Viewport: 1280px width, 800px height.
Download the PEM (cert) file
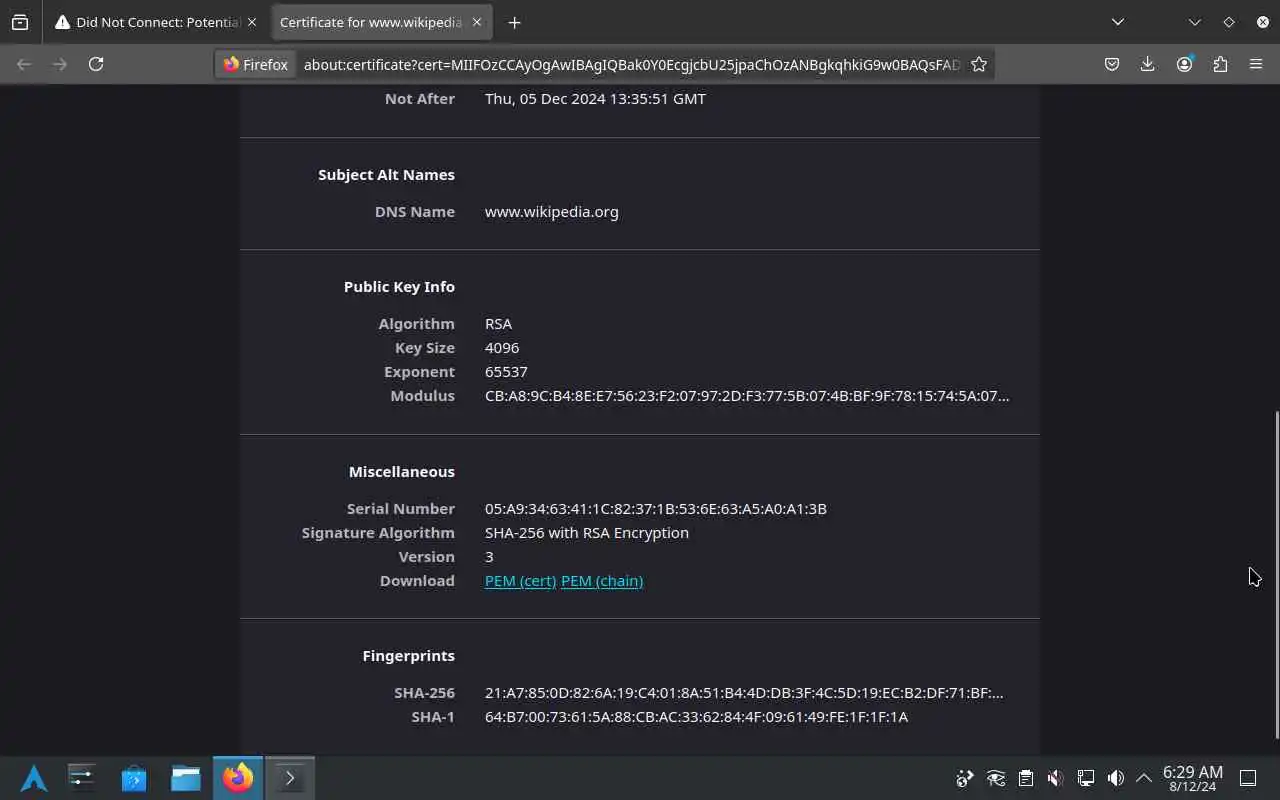[520, 581]
